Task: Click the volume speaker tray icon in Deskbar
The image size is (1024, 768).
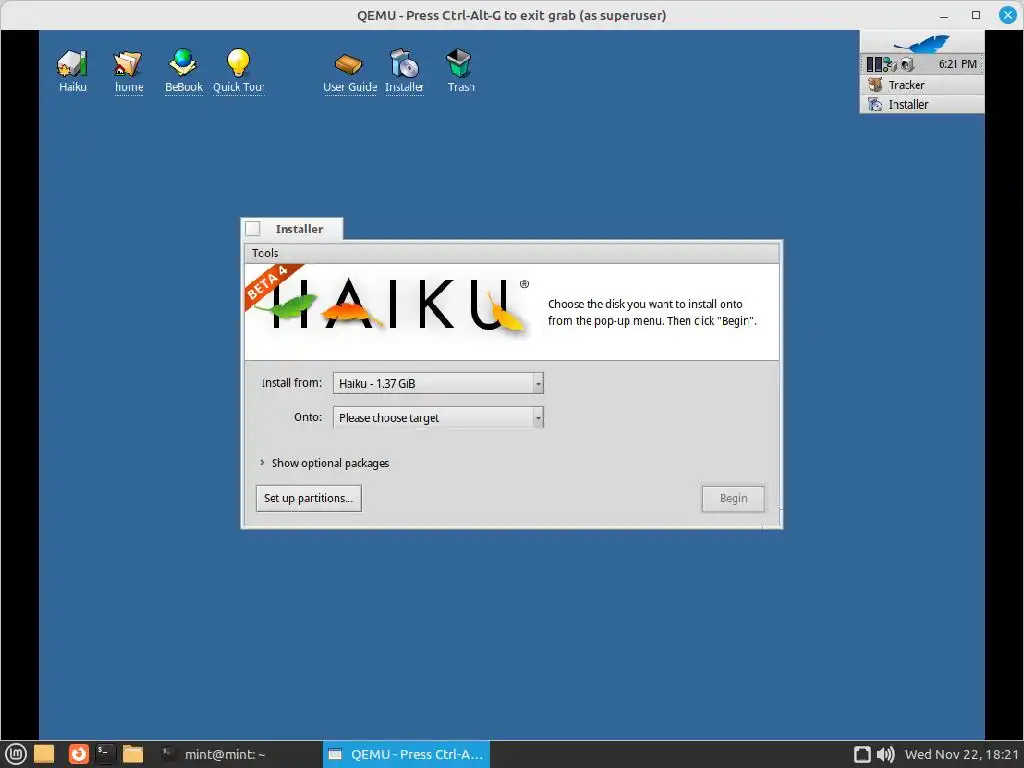Action: (x=907, y=64)
